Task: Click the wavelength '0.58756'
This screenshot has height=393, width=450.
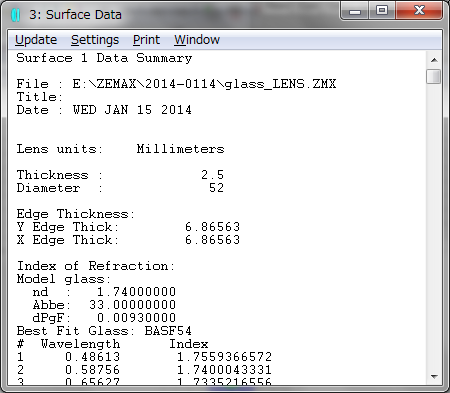Action: 92,370
